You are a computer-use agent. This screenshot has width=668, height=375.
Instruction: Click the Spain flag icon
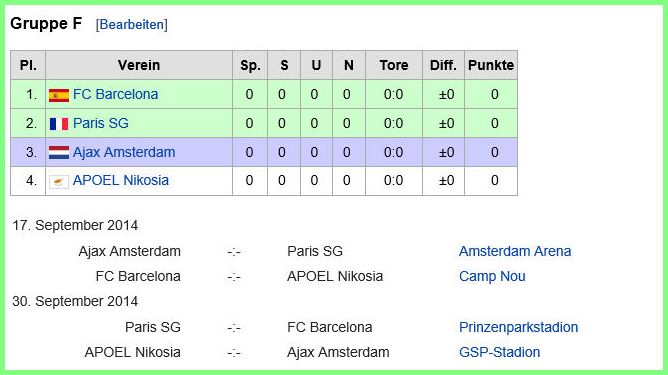pyautogui.click(x=59, y=95)
